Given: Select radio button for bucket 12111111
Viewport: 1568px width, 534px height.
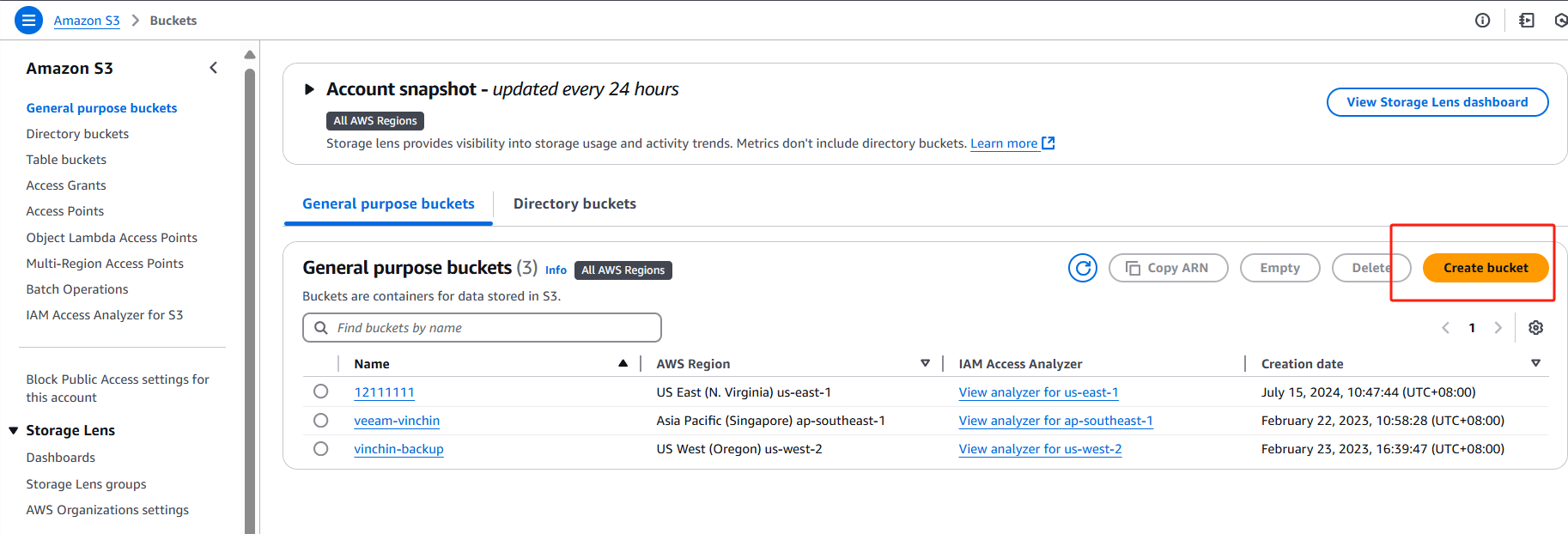Looking at the screenshot, I should coord(321,391).
